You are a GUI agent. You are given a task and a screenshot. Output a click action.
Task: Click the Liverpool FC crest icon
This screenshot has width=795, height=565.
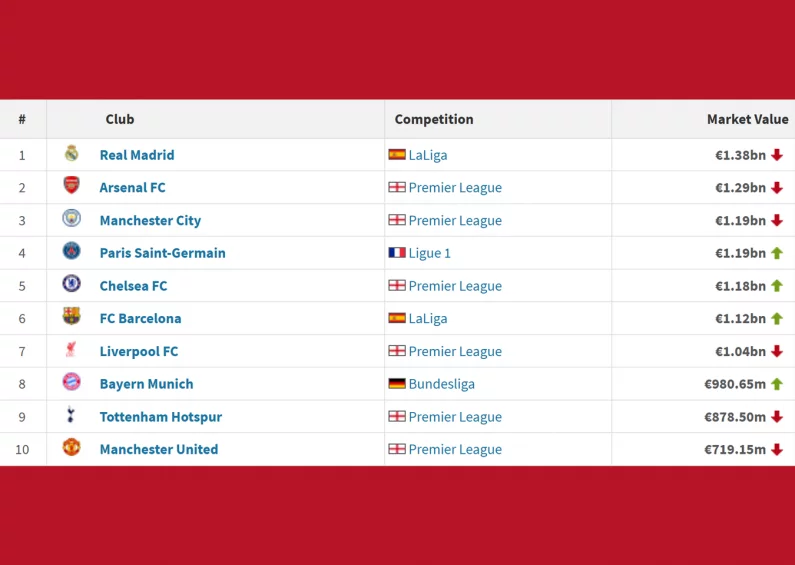tap(71, 350)
